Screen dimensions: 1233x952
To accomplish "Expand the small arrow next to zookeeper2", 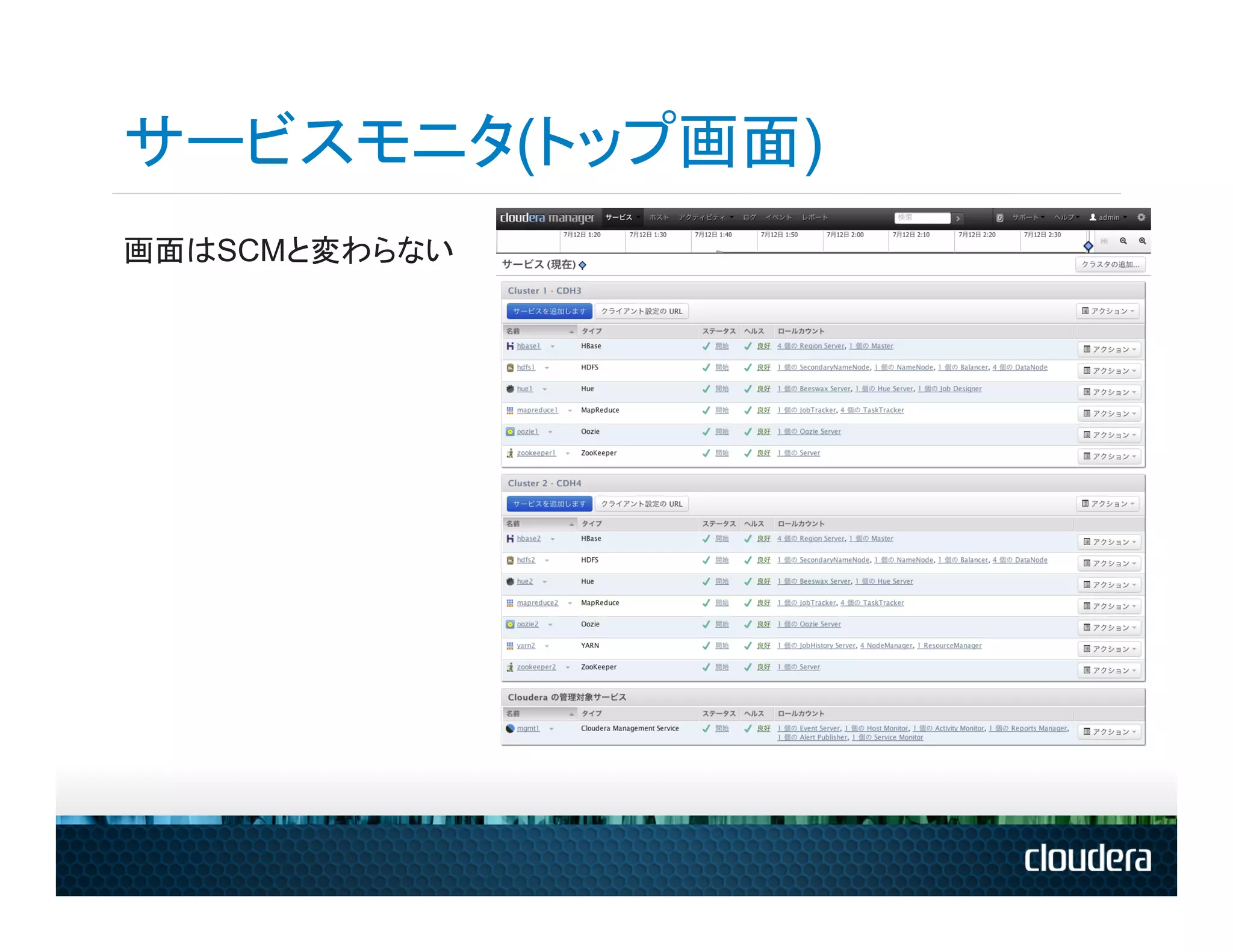I will (x=568, y=667).
